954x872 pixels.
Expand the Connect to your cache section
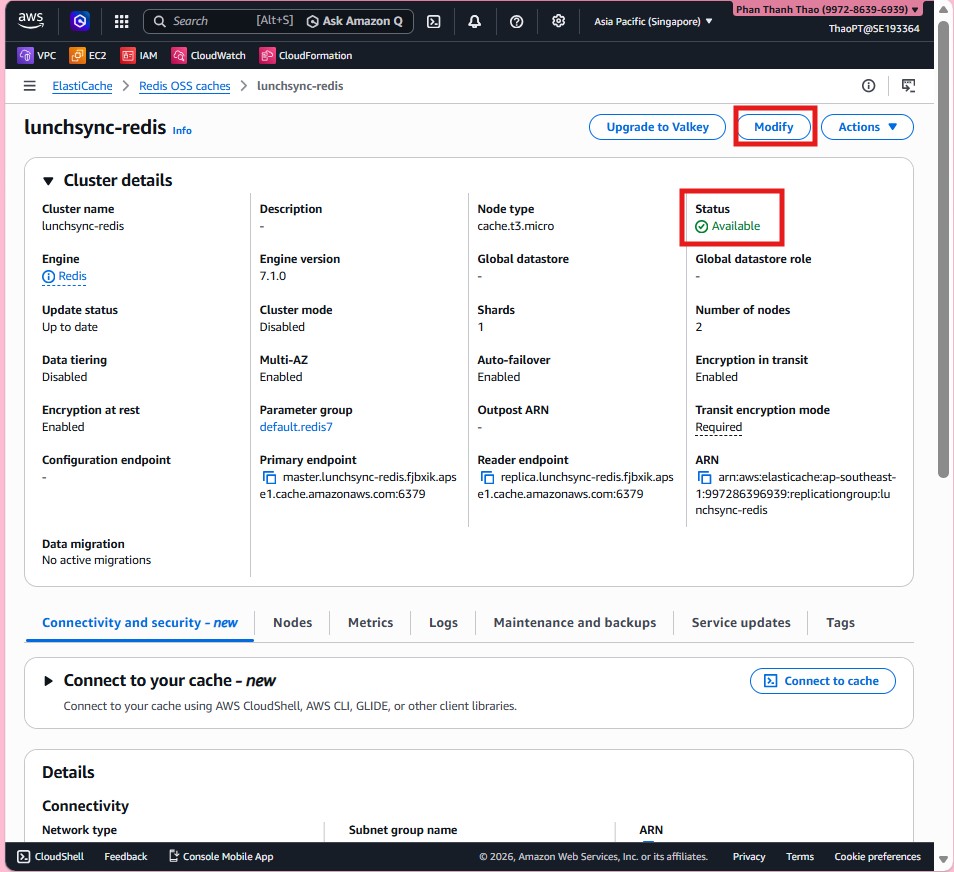[48, 679]
